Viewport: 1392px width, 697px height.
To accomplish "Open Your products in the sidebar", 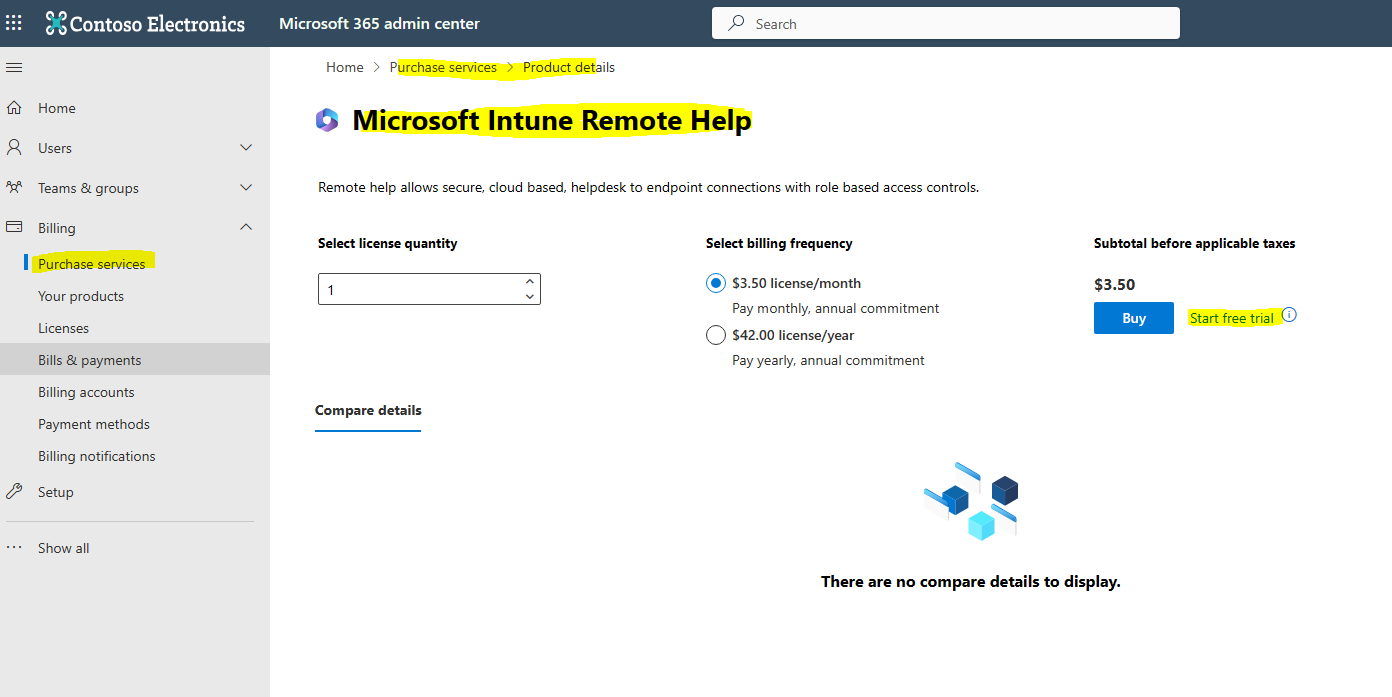I will coord(81,296).
